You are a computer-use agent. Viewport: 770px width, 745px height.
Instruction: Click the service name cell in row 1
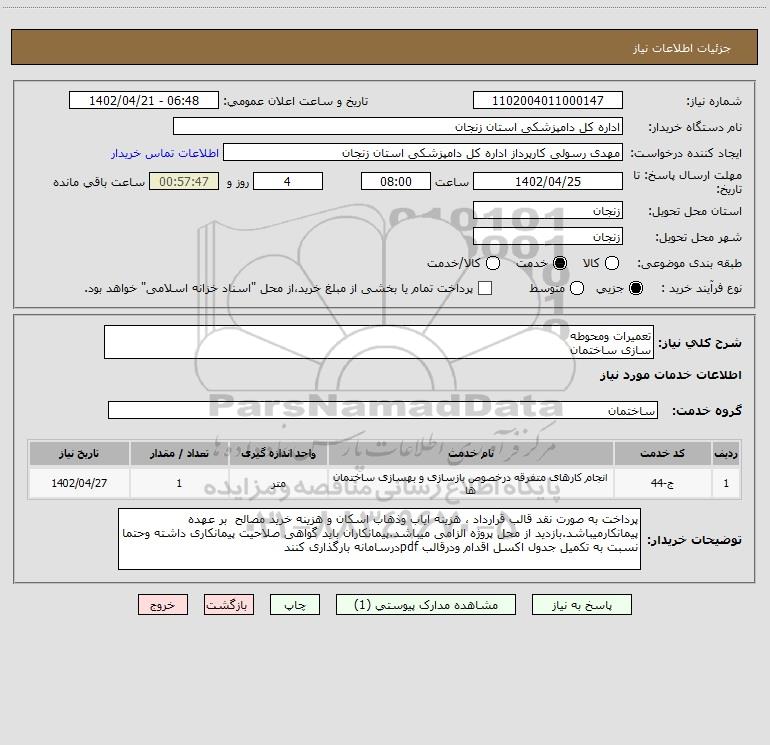tap(471, 483)
